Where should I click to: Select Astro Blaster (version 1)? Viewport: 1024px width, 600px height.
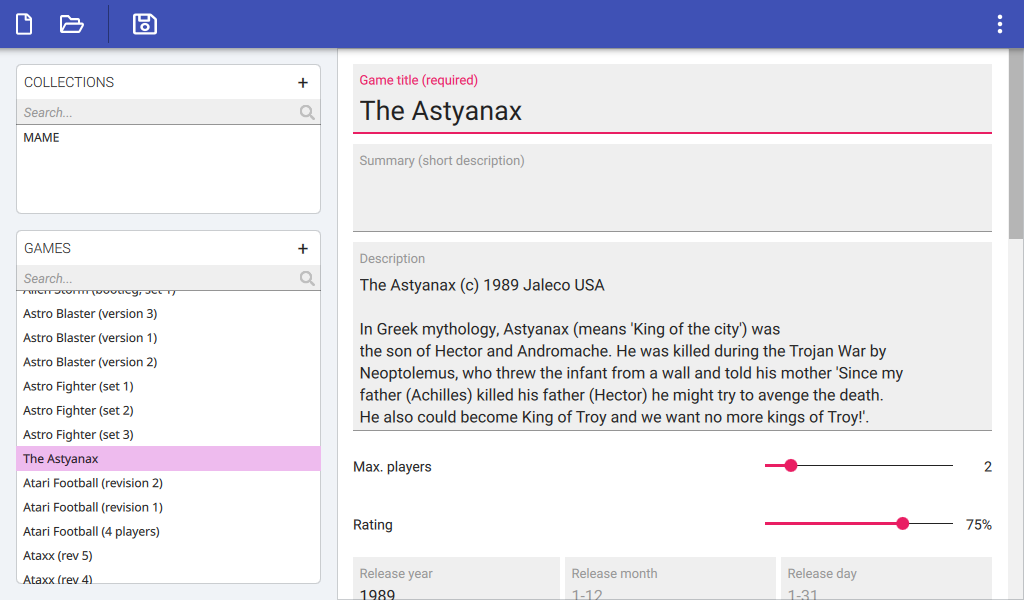coord(168,338)
